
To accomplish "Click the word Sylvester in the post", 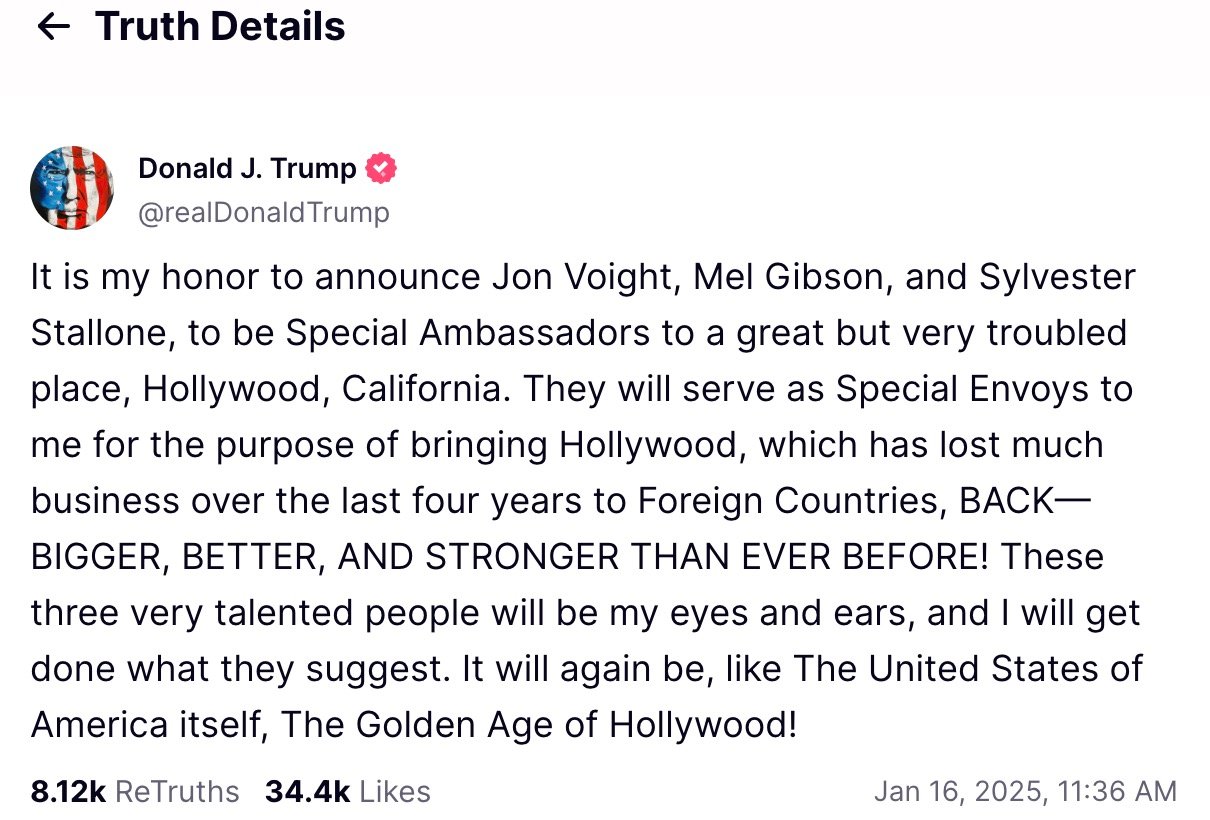I will click(1057, 277).
